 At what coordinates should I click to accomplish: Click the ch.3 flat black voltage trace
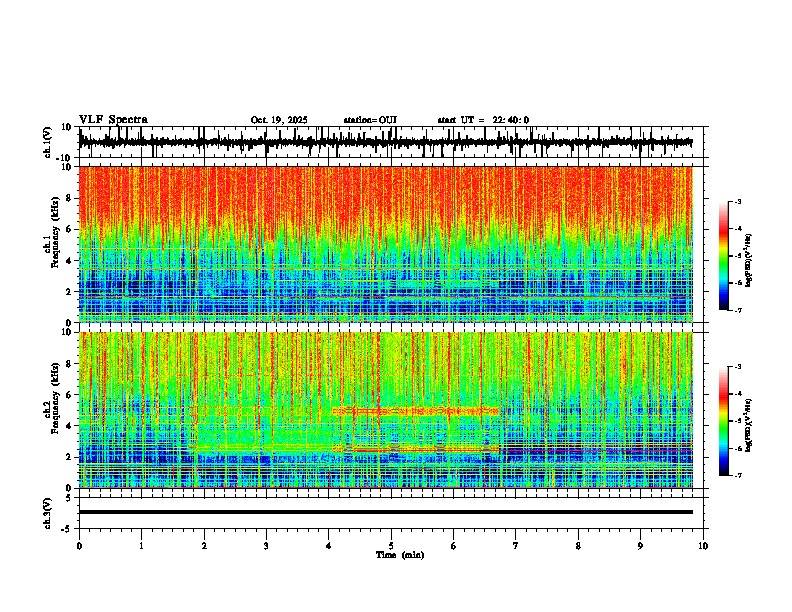tap(385, 512)
